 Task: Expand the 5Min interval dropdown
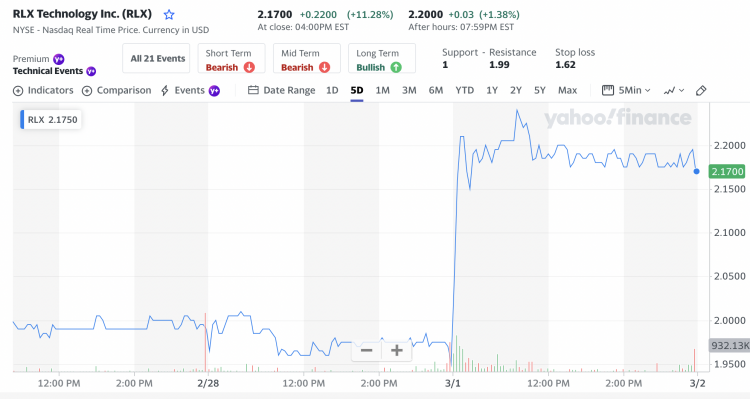click(x=626, y=90)
